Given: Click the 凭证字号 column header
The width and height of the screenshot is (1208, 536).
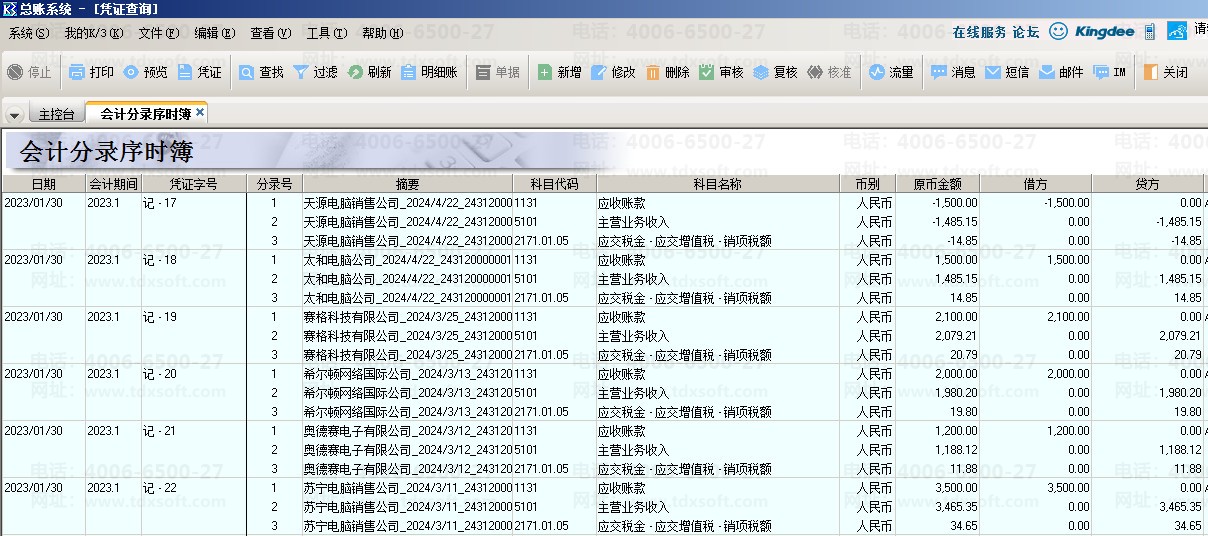Looking at the screenshot, I should click(x=194, y=184).
